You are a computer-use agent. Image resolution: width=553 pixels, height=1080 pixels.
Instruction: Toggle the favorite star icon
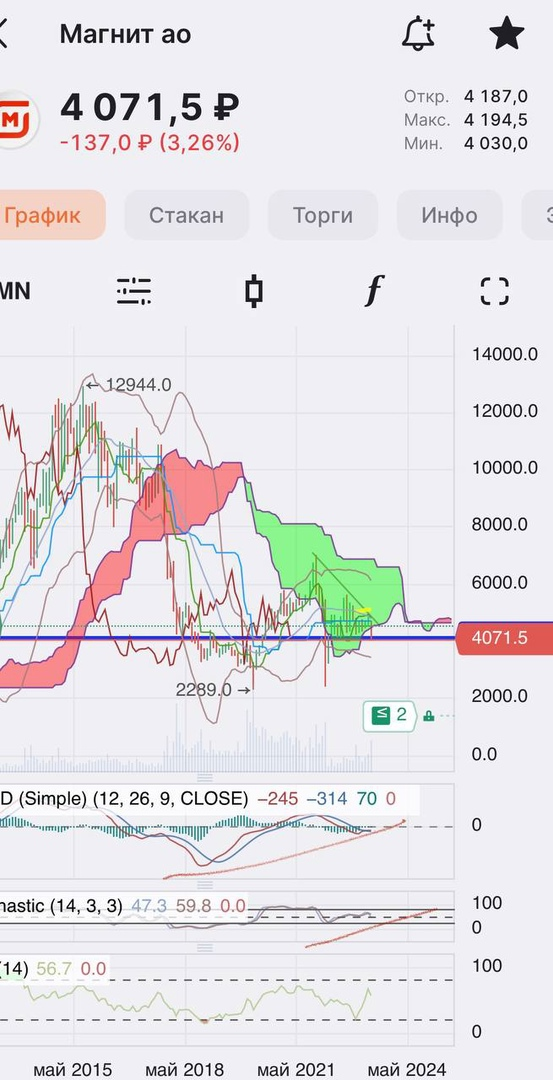507,34
